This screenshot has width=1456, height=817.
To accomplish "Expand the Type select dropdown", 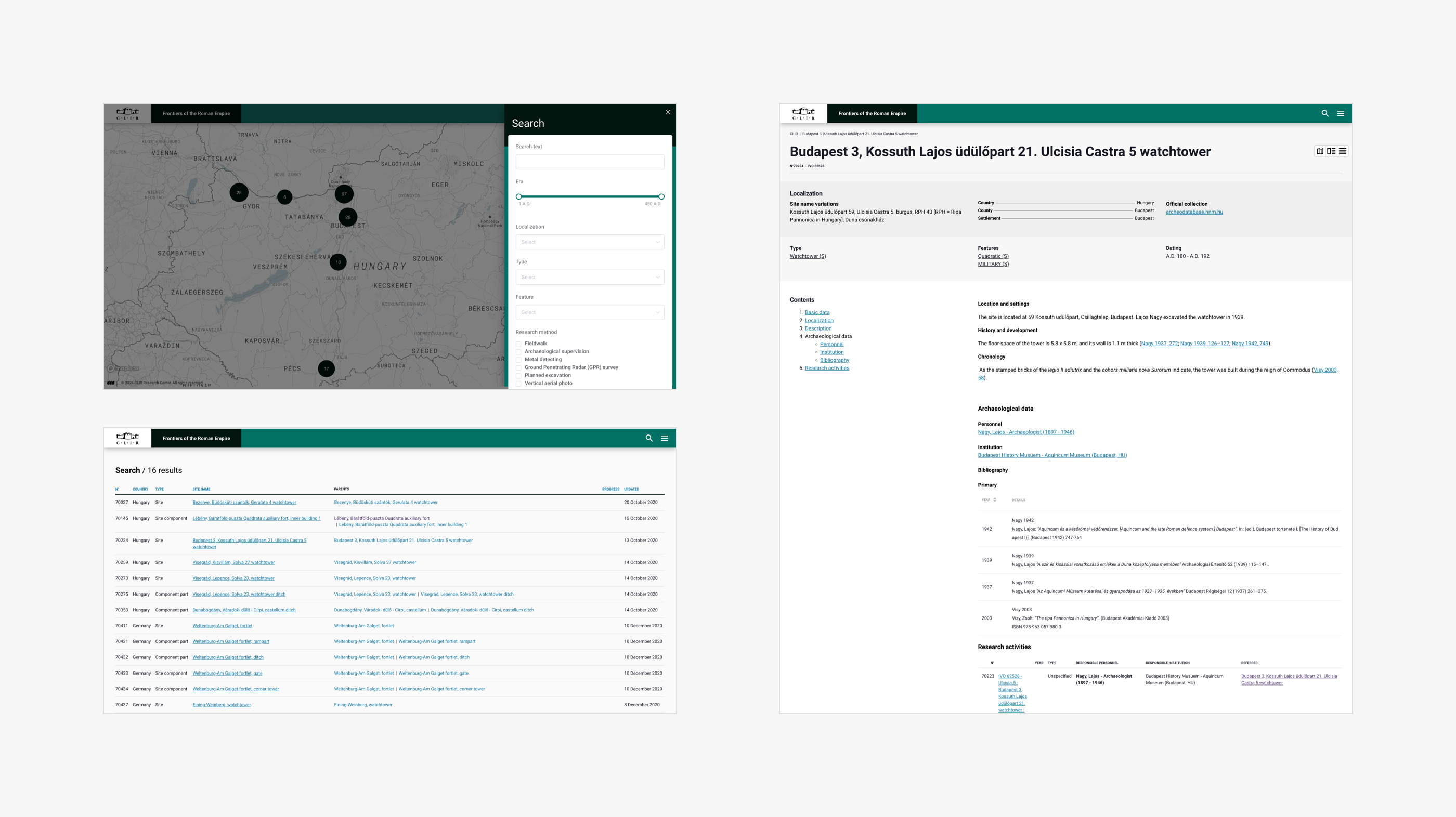I will pyautogui.click(x=590, y=278).
